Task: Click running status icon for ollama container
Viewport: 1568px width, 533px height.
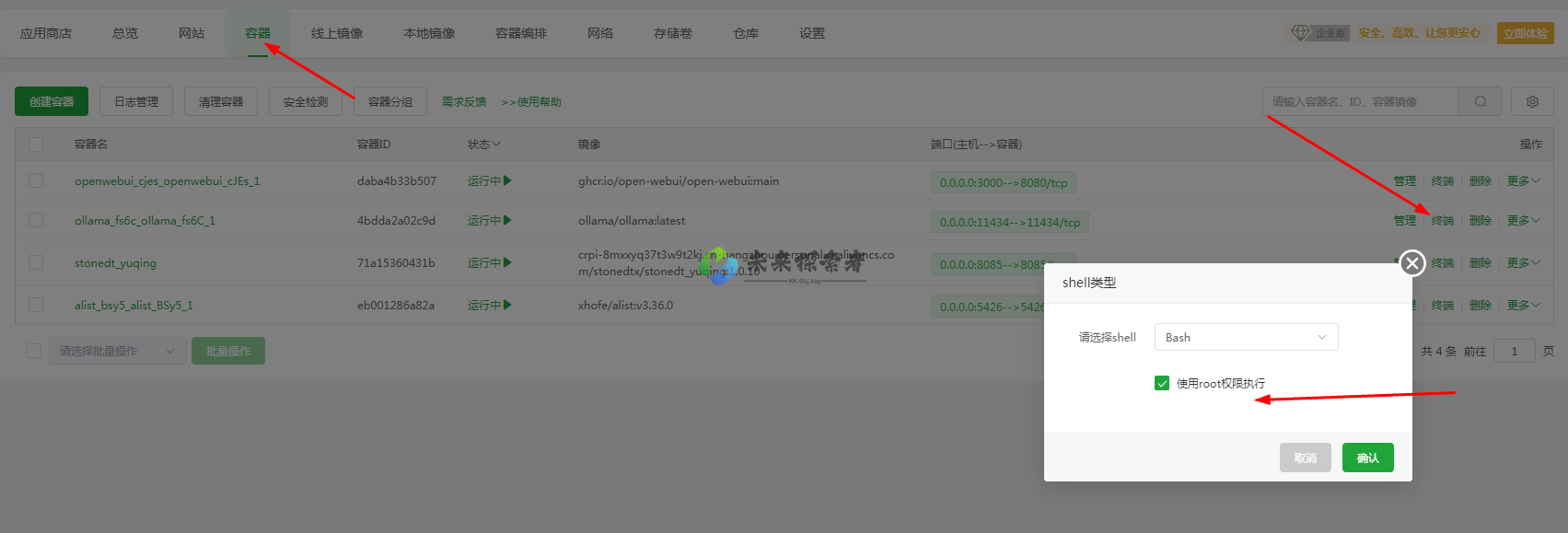Action: click(507, 221)
